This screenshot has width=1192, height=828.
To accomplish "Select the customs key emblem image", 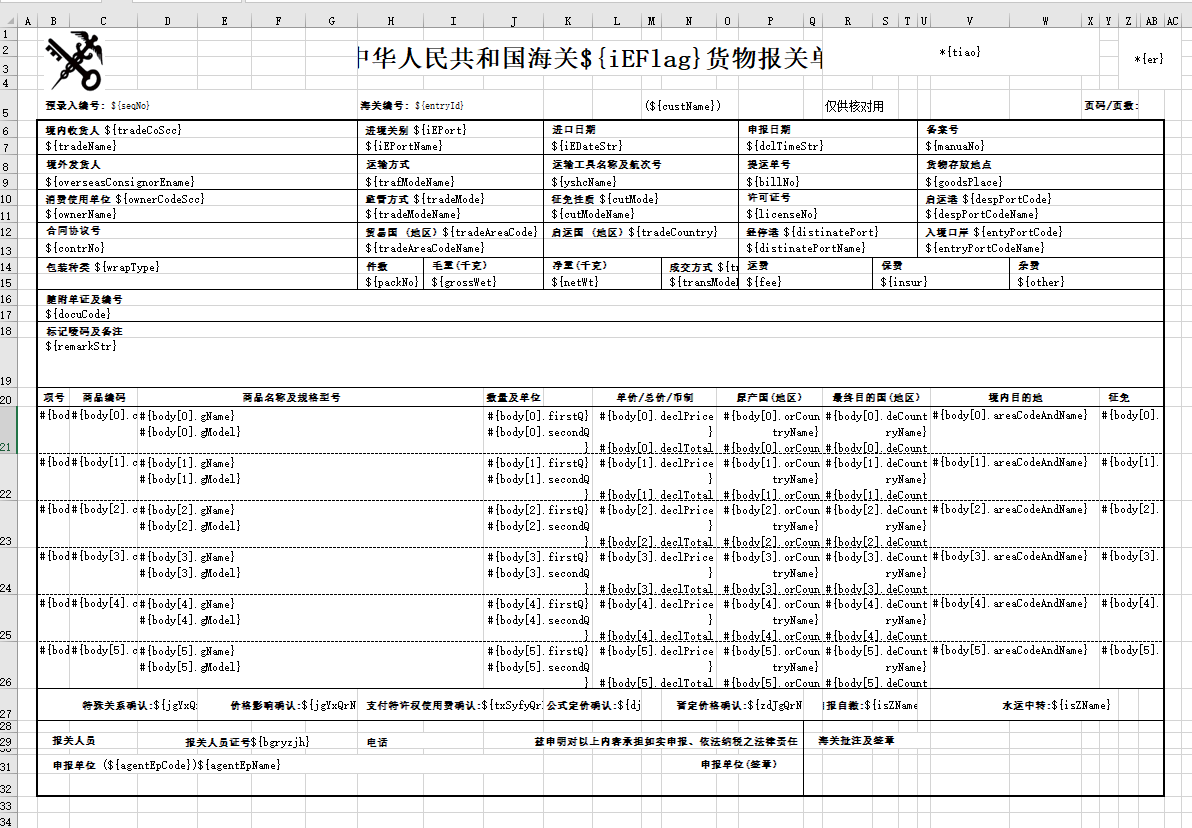I will pyautogui.click(x=75, y=60).
